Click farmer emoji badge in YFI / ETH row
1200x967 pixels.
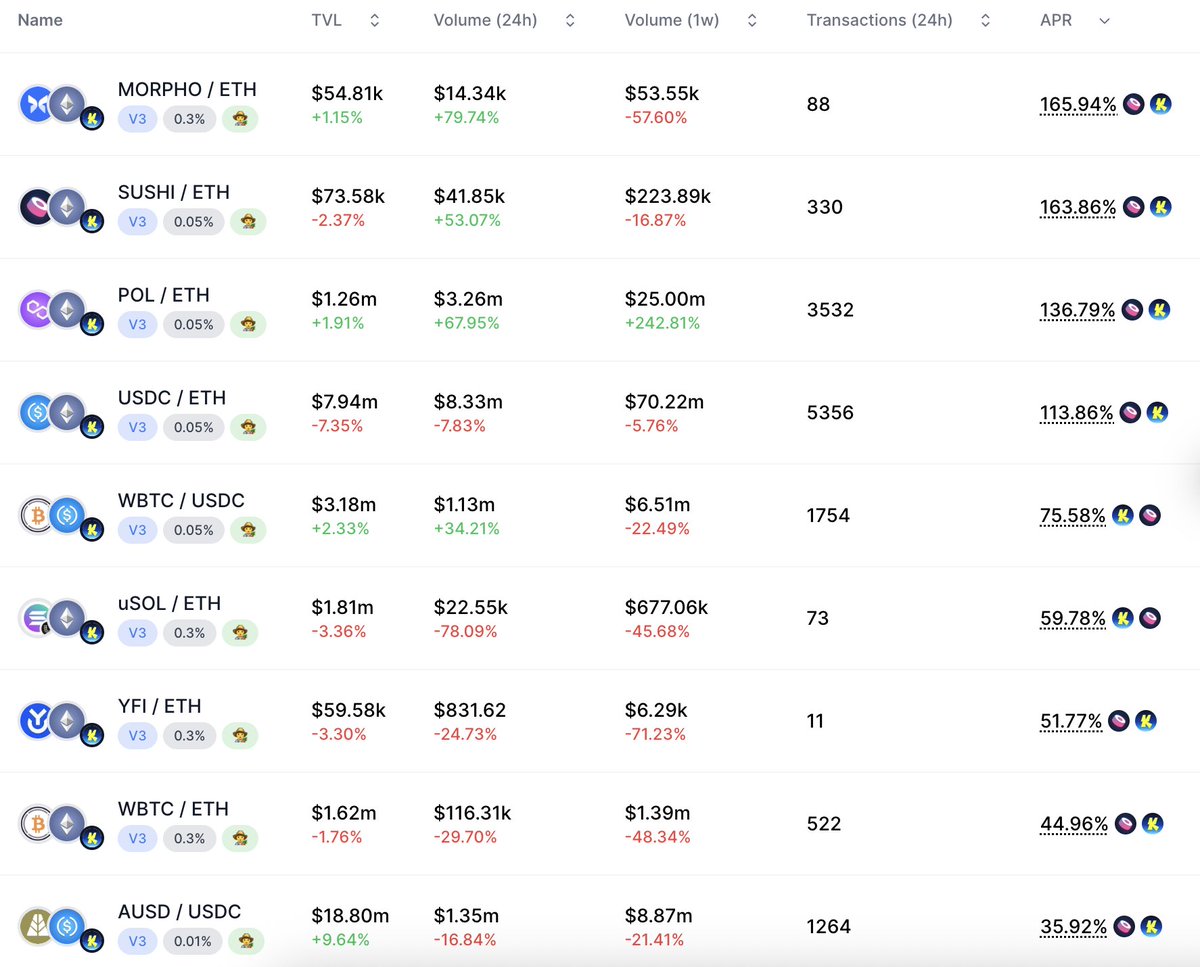pos(240,736)
